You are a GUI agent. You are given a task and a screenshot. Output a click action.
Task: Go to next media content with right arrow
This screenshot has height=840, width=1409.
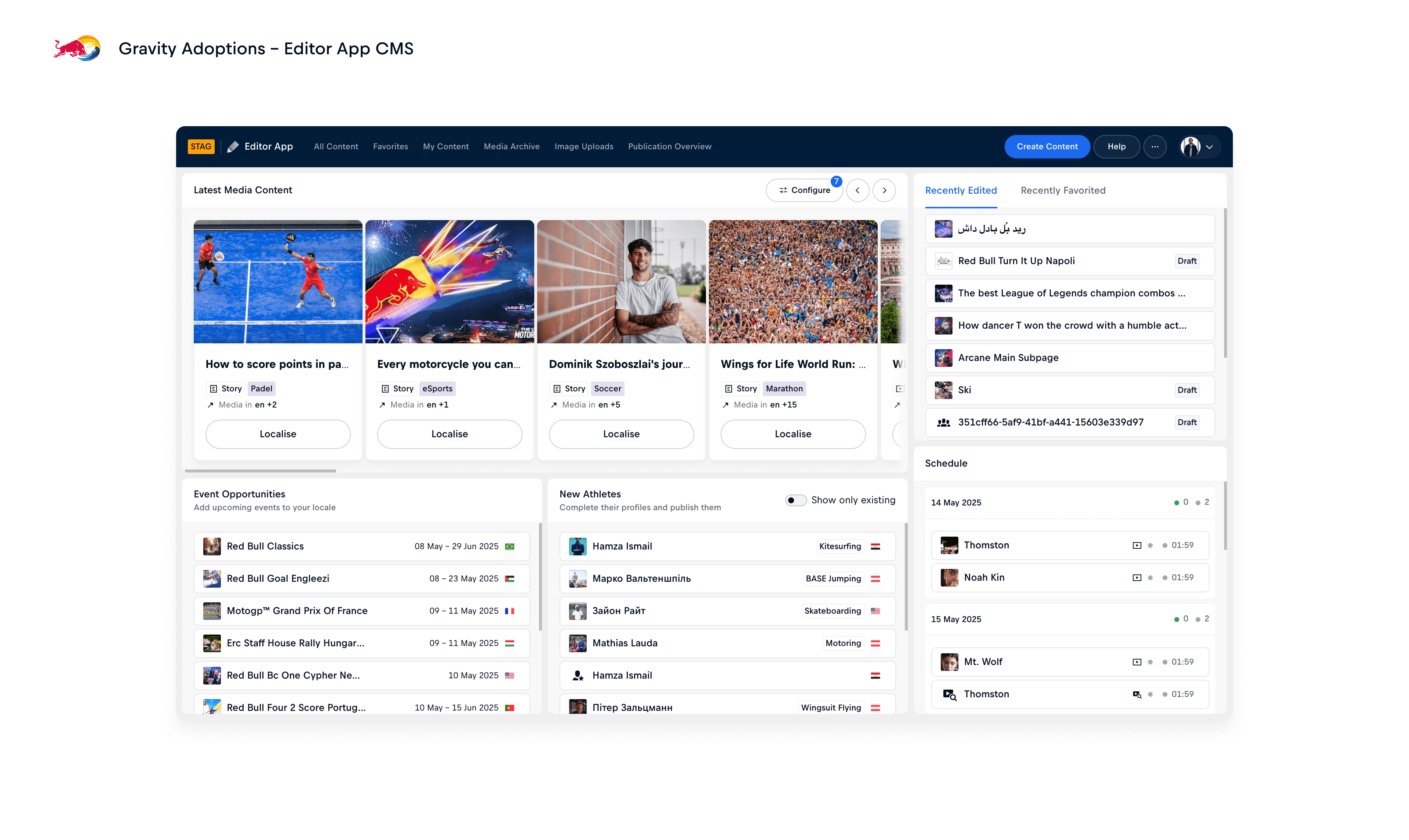tap(884, 190)
